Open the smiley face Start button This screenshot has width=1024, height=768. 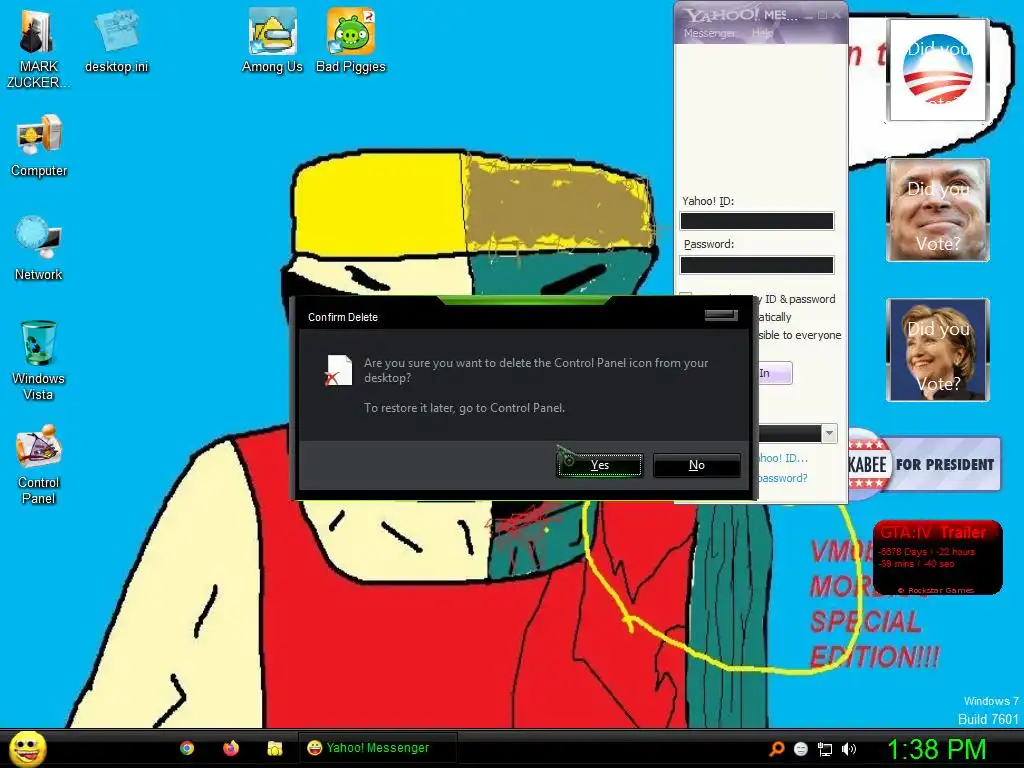[28, 748]
